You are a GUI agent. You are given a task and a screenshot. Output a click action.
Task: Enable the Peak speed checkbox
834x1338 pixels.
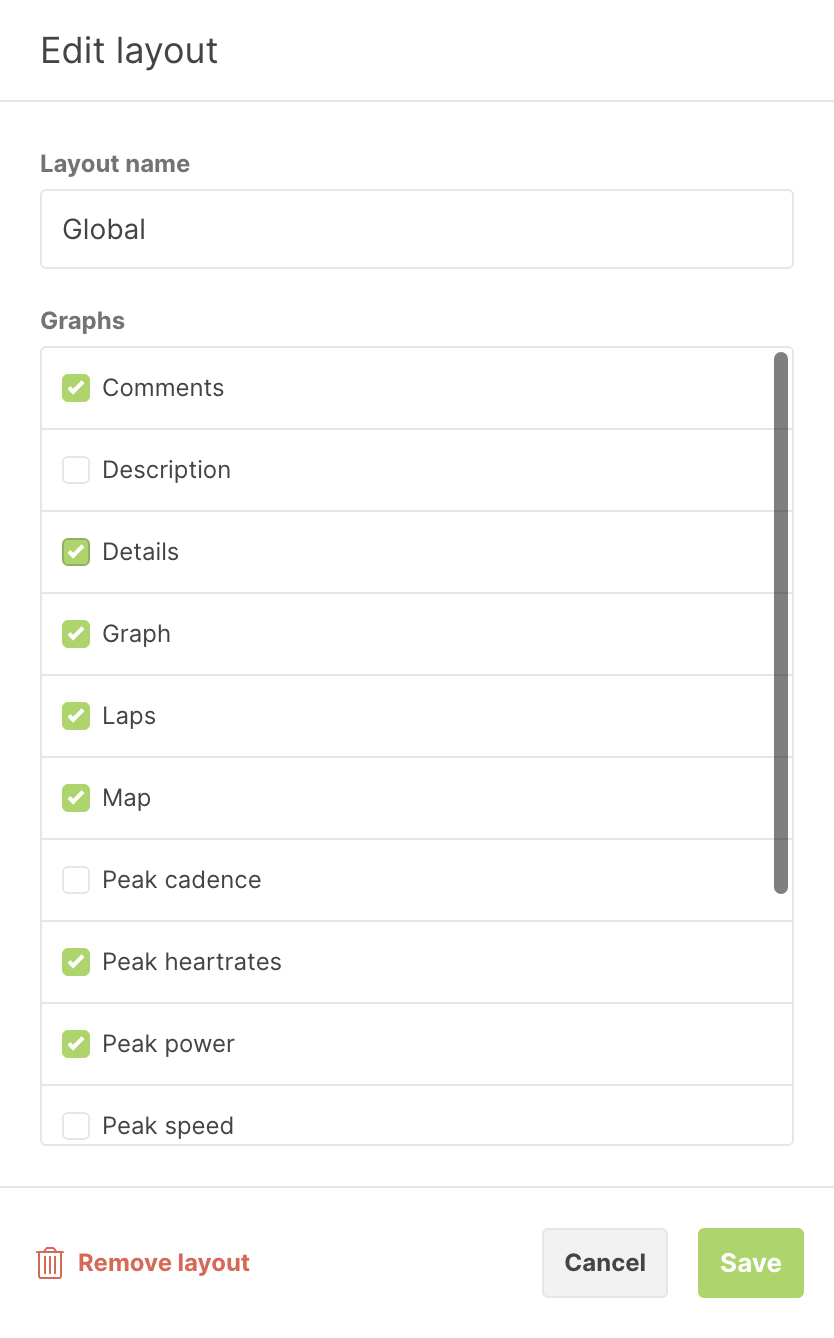(x=76, y=1126)
